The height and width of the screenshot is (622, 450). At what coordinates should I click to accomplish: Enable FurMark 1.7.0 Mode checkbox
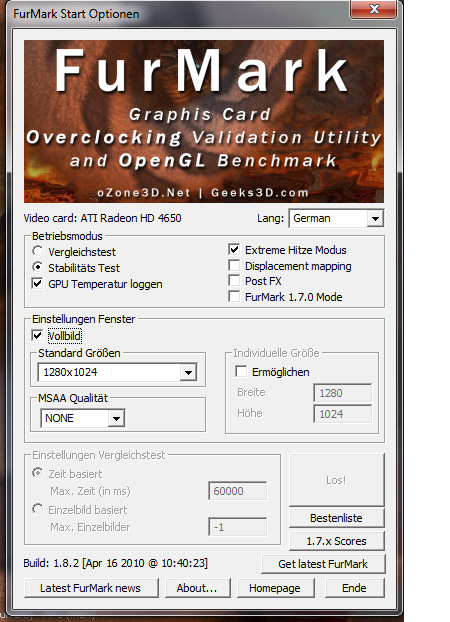click(234, 297)
